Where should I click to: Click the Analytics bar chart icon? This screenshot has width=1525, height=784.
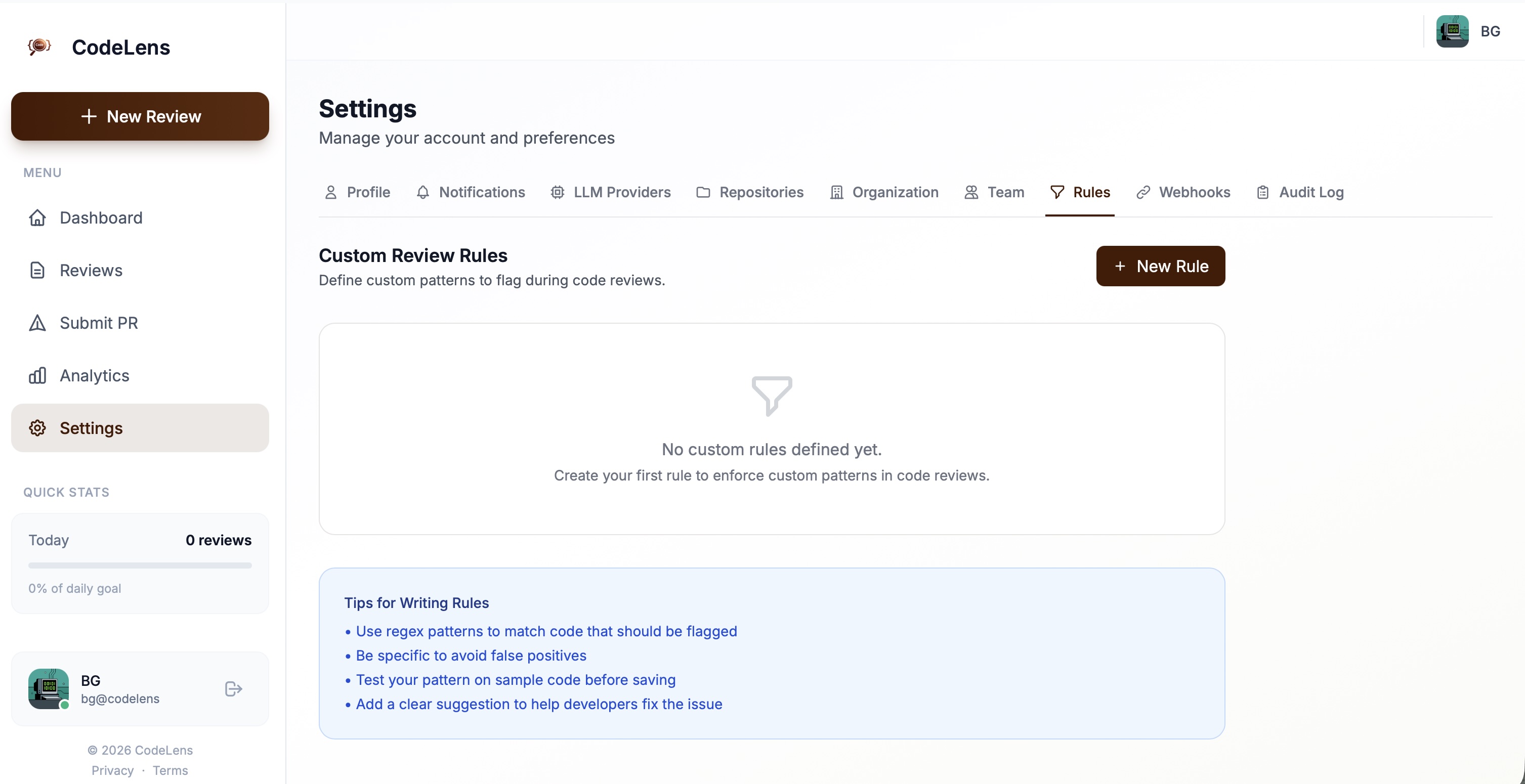(37, 376)
